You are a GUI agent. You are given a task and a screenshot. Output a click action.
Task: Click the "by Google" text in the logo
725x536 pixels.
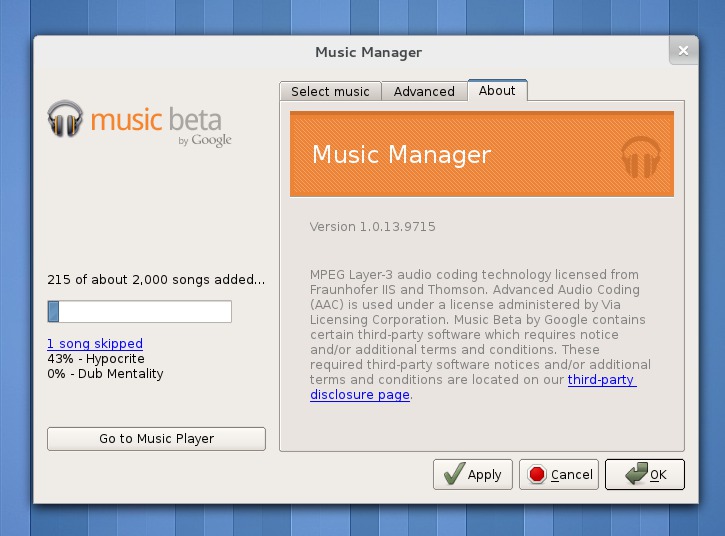[205, 140]
